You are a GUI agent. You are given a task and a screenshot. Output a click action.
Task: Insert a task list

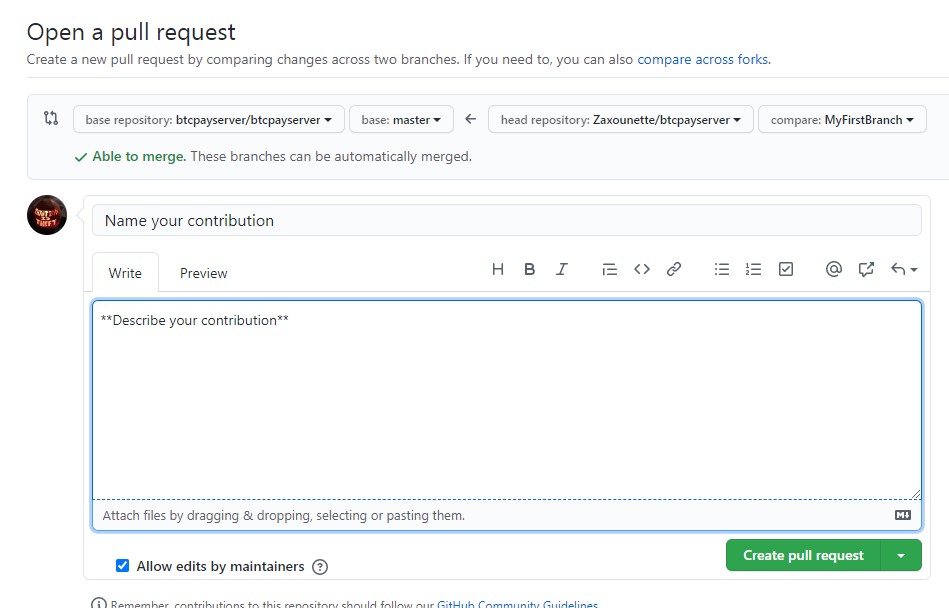point(785,269)
